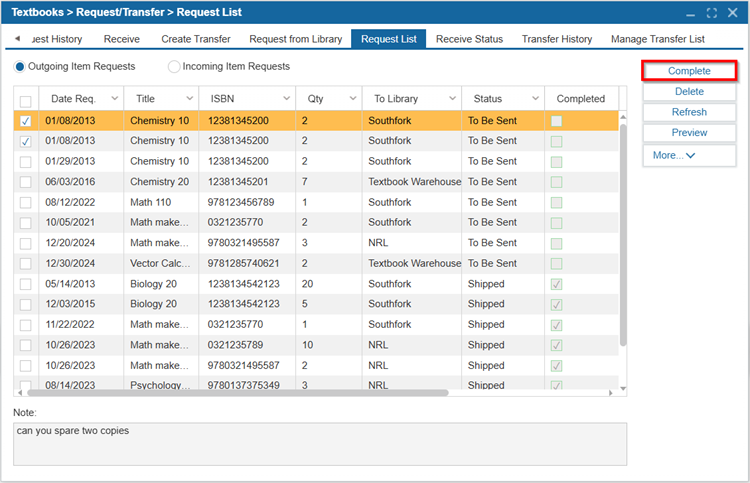750x483 pixels.
Task: Select the Incoming Item Requests radio button
Action: (x=174, y=66)
